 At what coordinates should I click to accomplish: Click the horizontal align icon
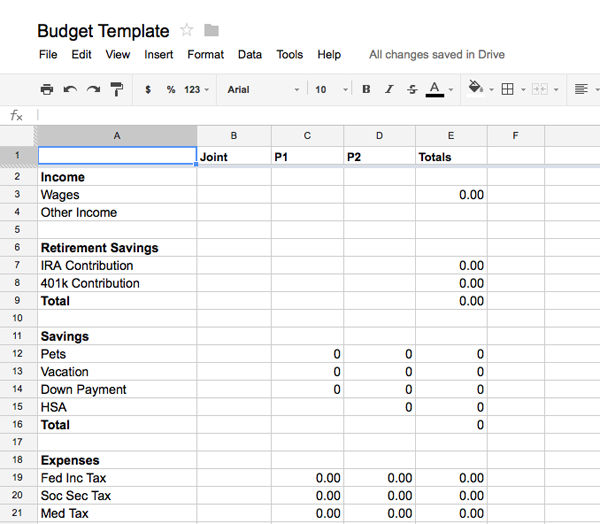pyautogui.click(x=581, y=90)
